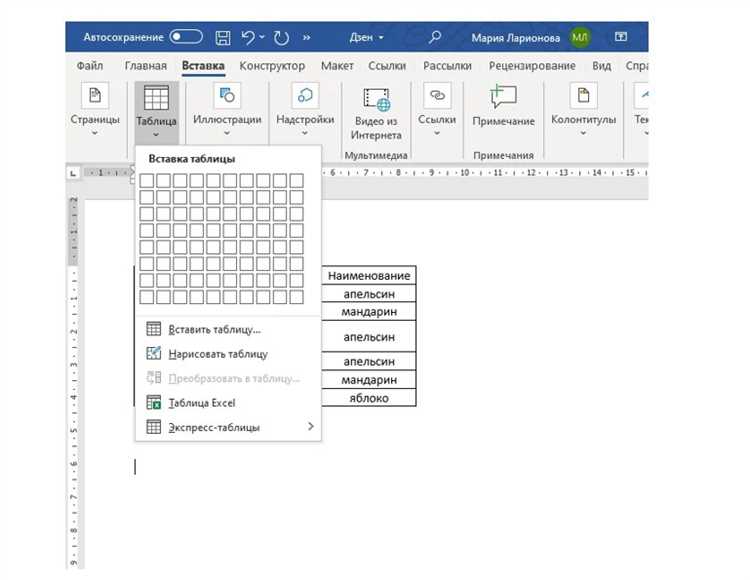The width and height of the screenshot is (750, 580).
Task: Open the Рецензирование tab
Action: click(532, 66)
